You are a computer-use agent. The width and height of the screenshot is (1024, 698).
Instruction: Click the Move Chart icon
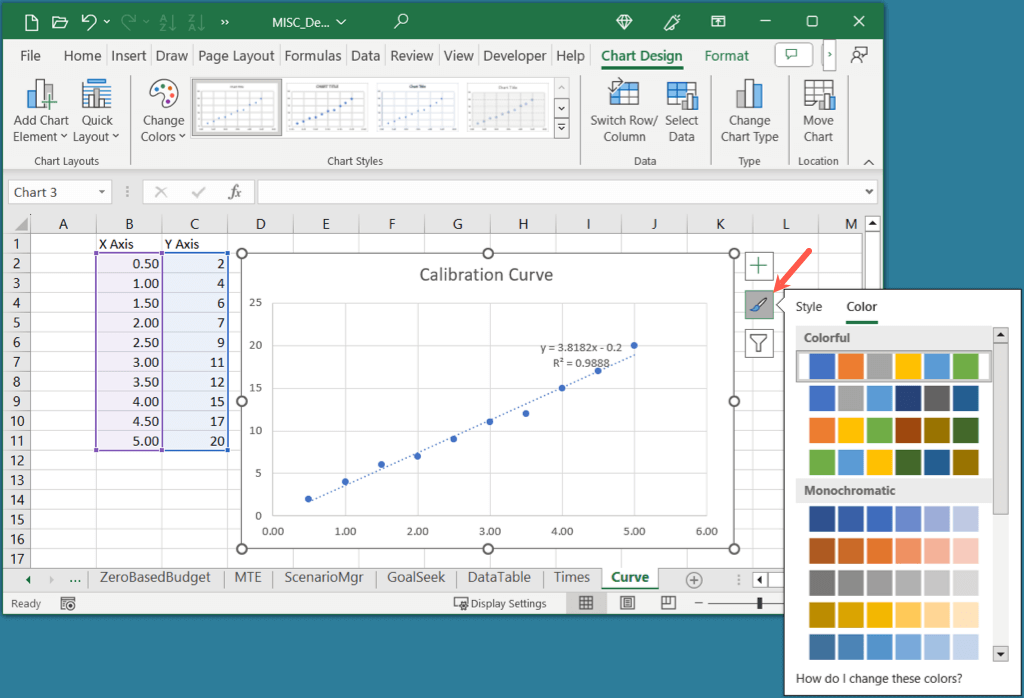[x=818, y=96]
